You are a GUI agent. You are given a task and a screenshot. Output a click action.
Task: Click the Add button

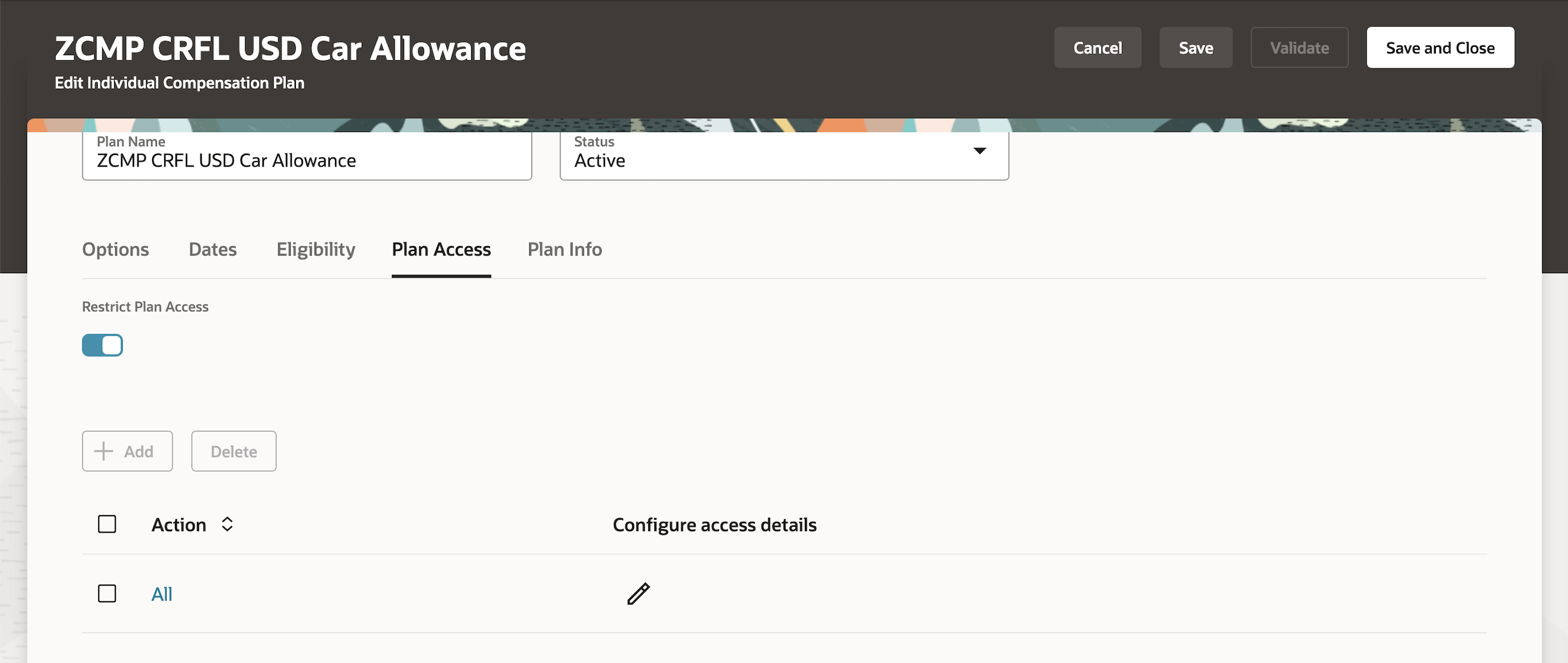click(x=127, y=451)
